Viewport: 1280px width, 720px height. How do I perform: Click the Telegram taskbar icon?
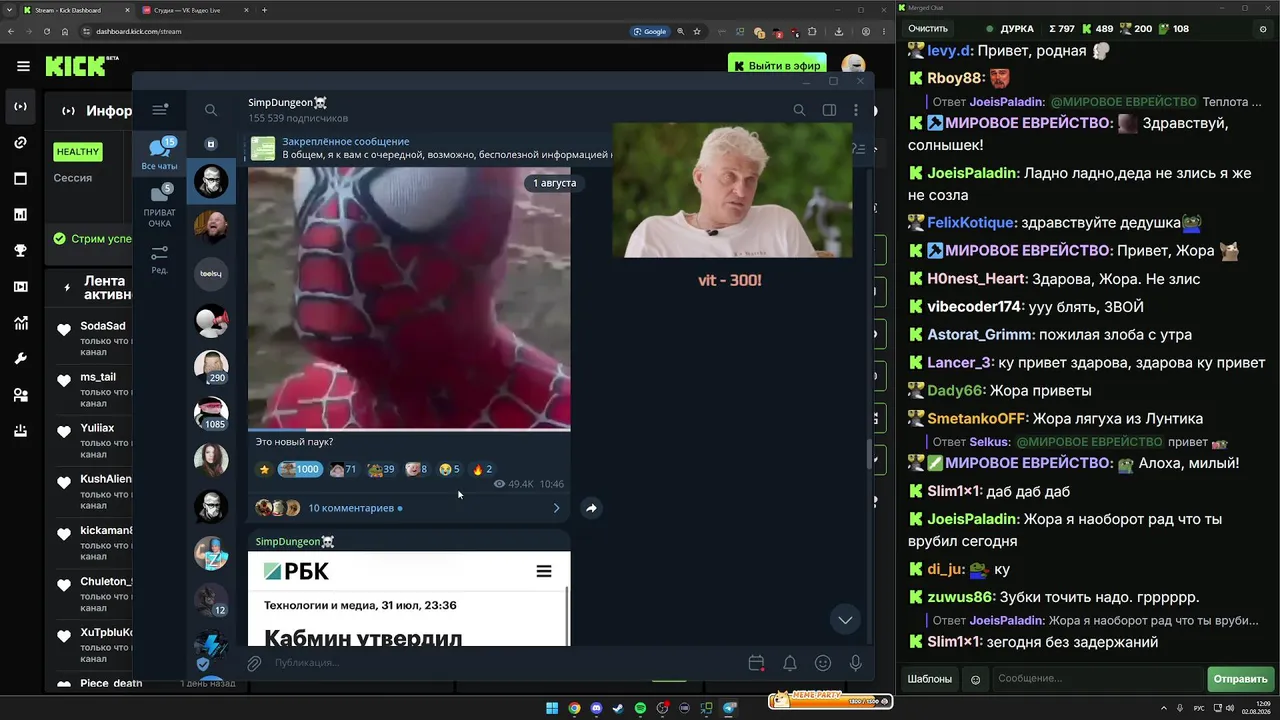729,709
